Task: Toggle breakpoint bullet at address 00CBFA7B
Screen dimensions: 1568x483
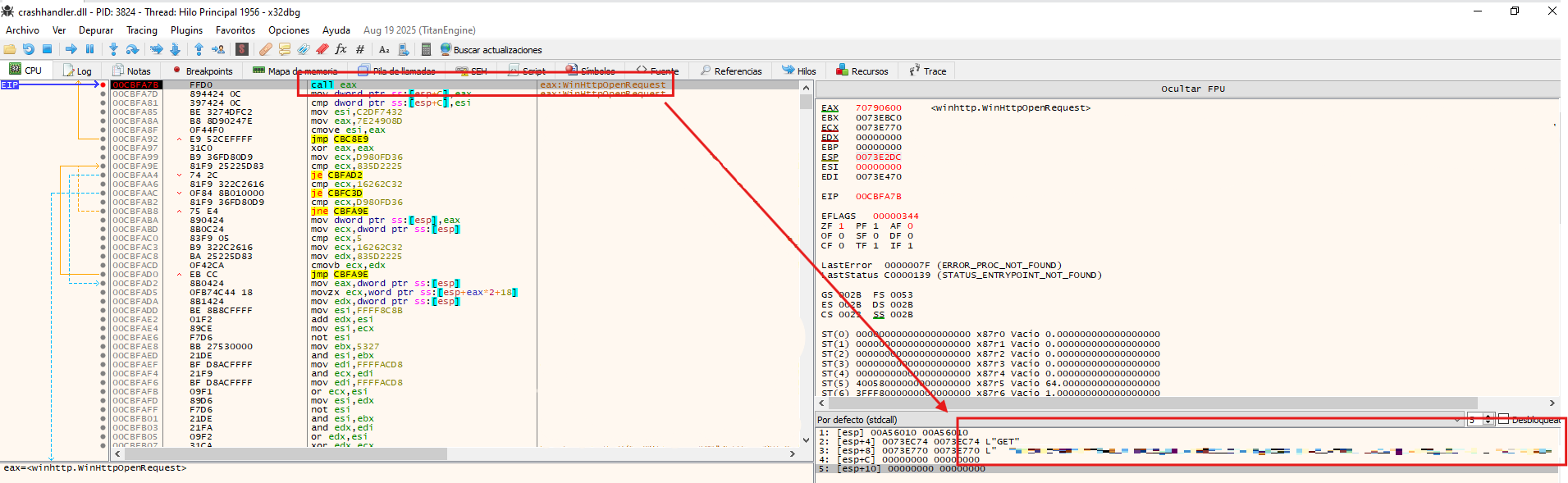Action: pos(103,84)
